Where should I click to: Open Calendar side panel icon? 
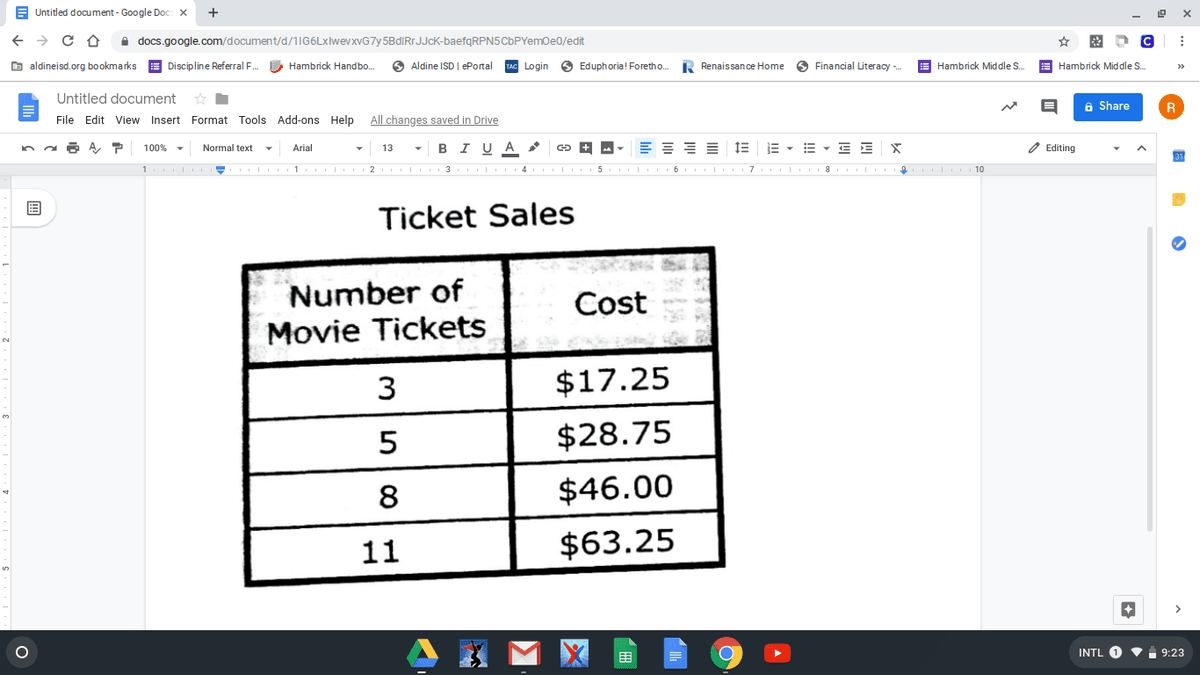1178,155
